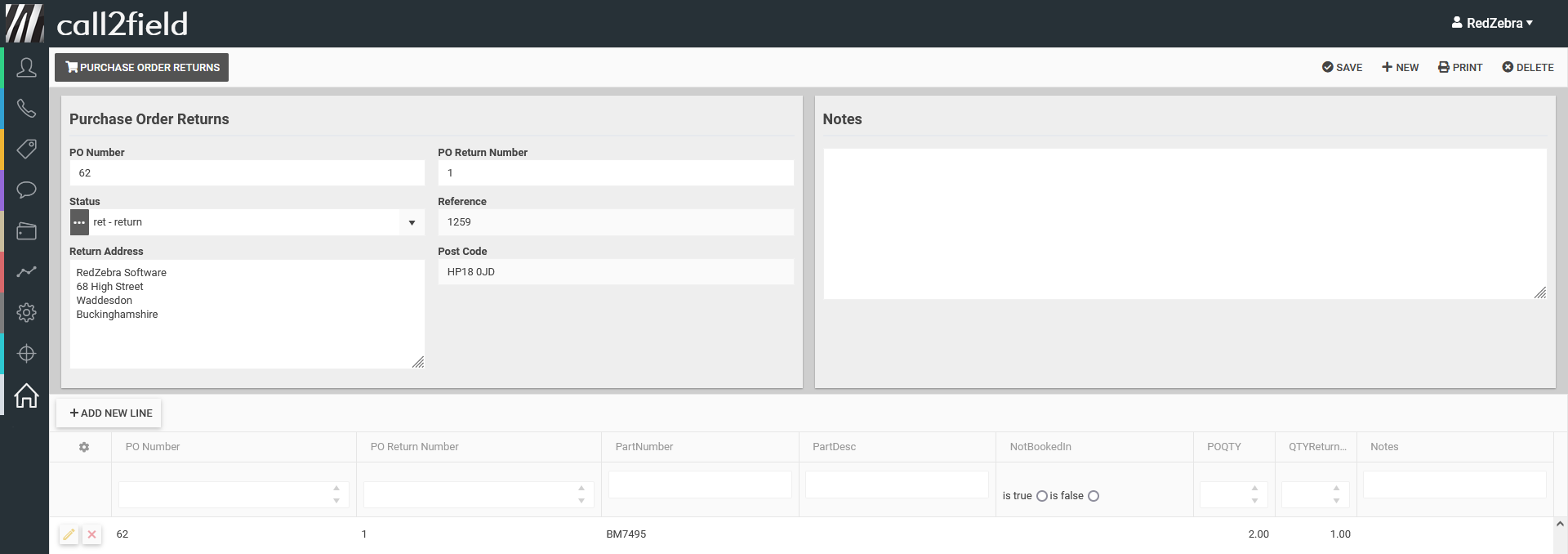Open the settings gear sidebar icon
Screen dimensions: 1568x554
click(x=26, y=312)
